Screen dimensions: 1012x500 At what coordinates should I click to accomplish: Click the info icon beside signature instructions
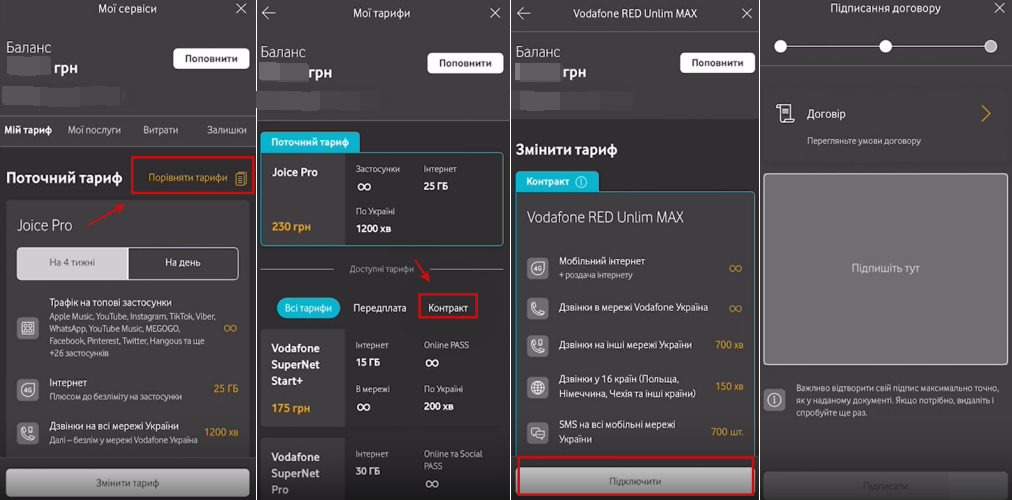(774, 400)
